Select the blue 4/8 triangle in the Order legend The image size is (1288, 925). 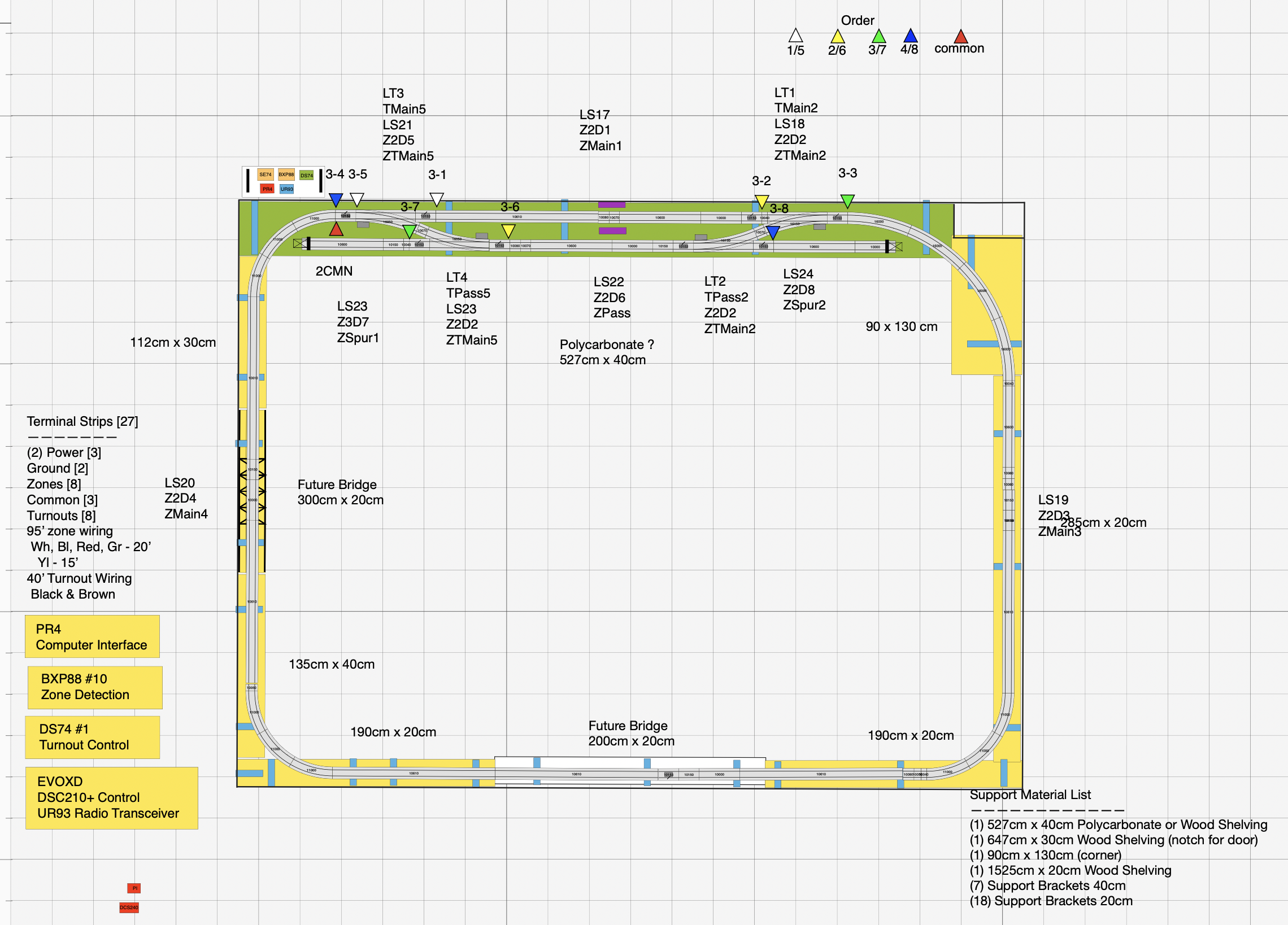(x=910, y=36)
